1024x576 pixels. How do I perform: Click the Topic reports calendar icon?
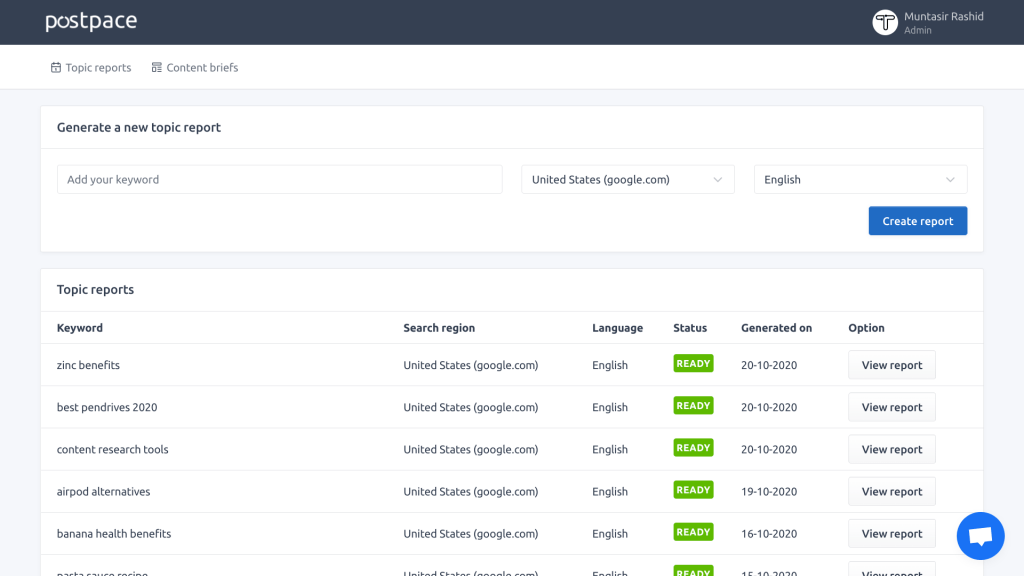click(x=56, y=68)
